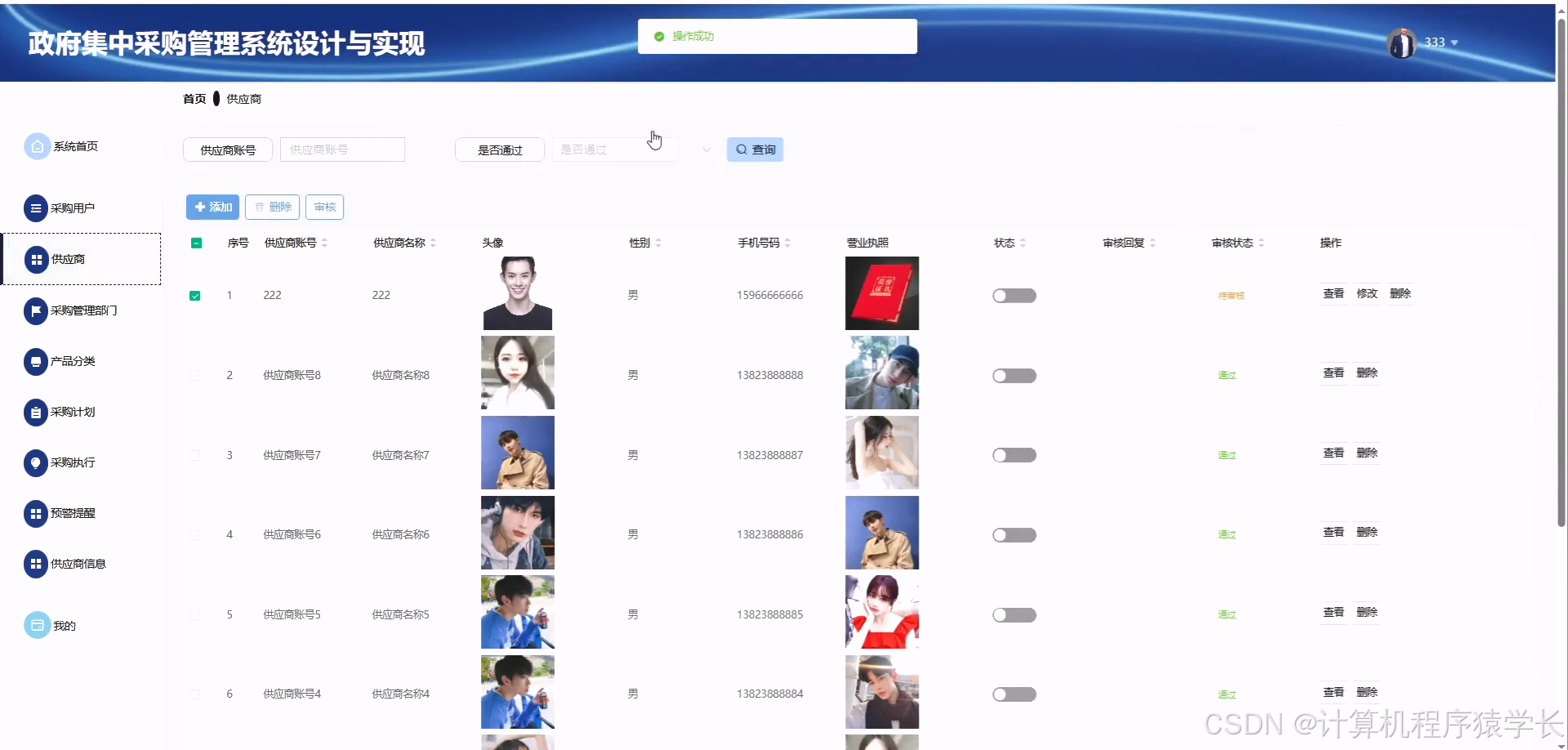Select the 采购计划 sidebar icon
Image resolution: width=1568 pixels, height=750 pixels.
pyautogui.click(x=35, y=412)
